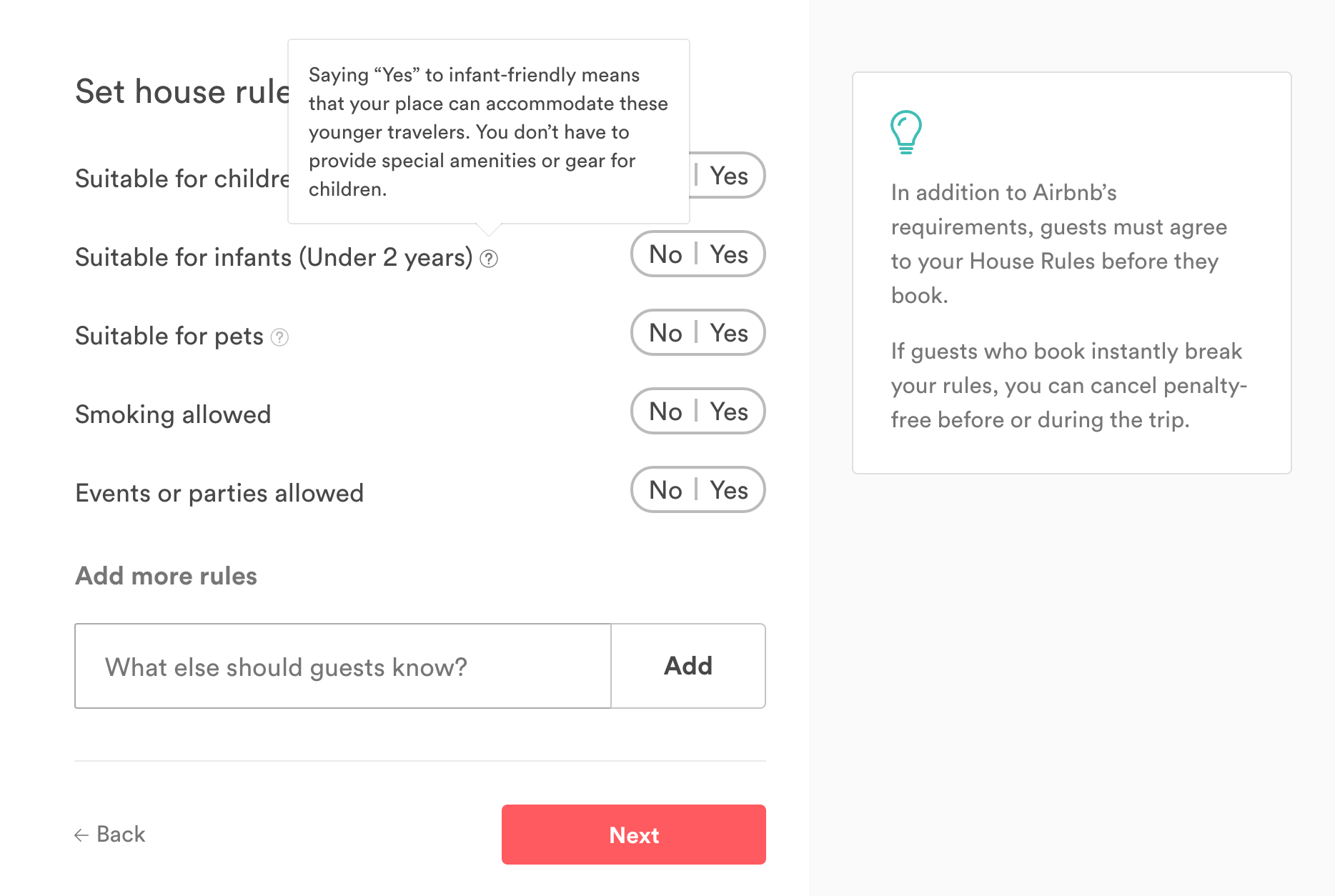Viewport: 1335px width, 896px height.
Task: Select No for events or parties allowed
Action: click(666, 490)
